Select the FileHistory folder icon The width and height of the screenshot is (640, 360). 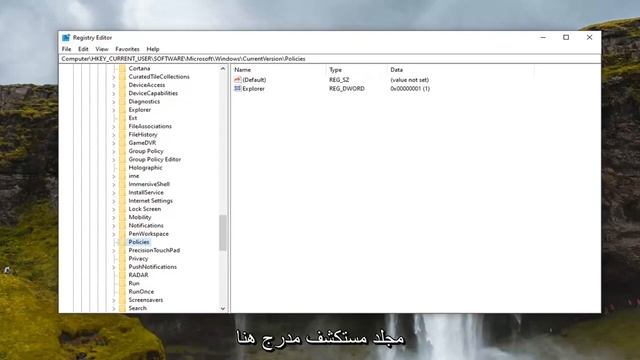(x=122, y=135)
